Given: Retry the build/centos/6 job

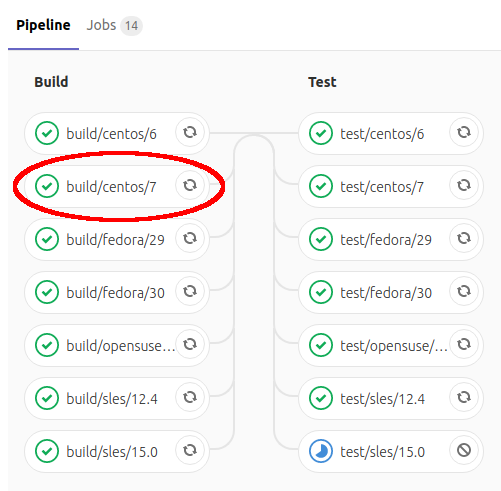Looking at the screenshot, I should [x=190, y=133].
